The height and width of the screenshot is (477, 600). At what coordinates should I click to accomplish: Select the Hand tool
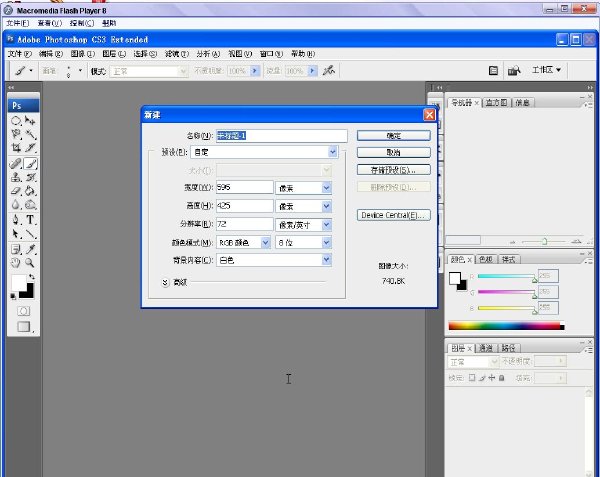[16, 263]
